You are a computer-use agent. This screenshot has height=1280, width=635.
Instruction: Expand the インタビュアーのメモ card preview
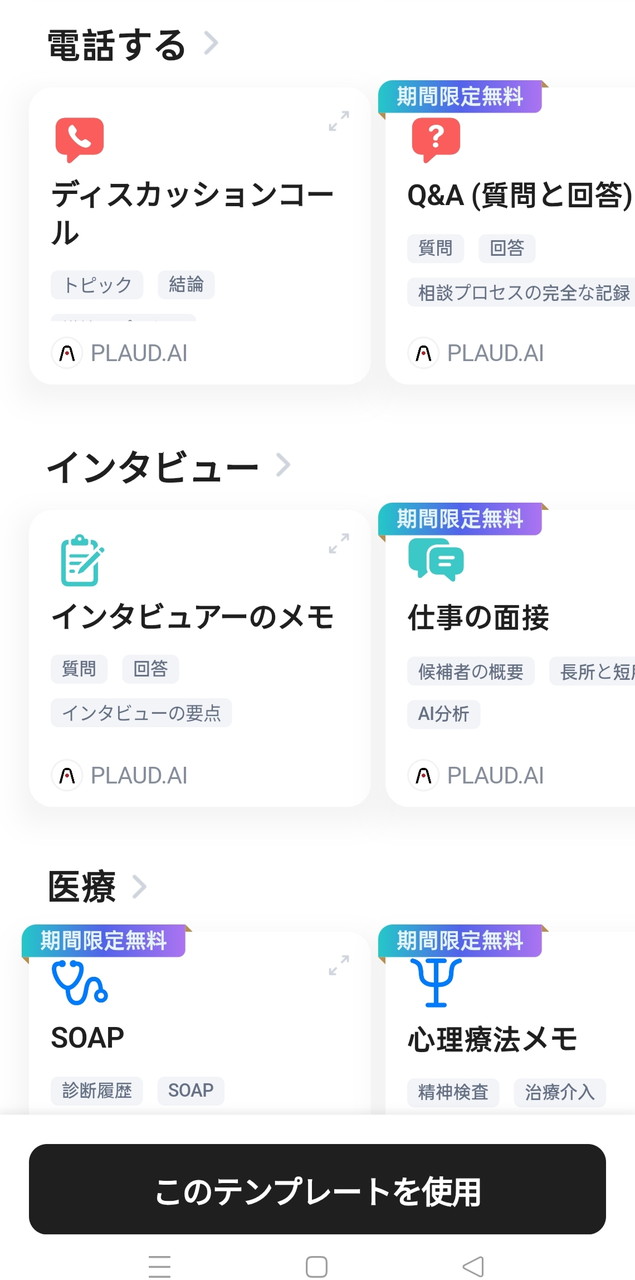[339, 544]
